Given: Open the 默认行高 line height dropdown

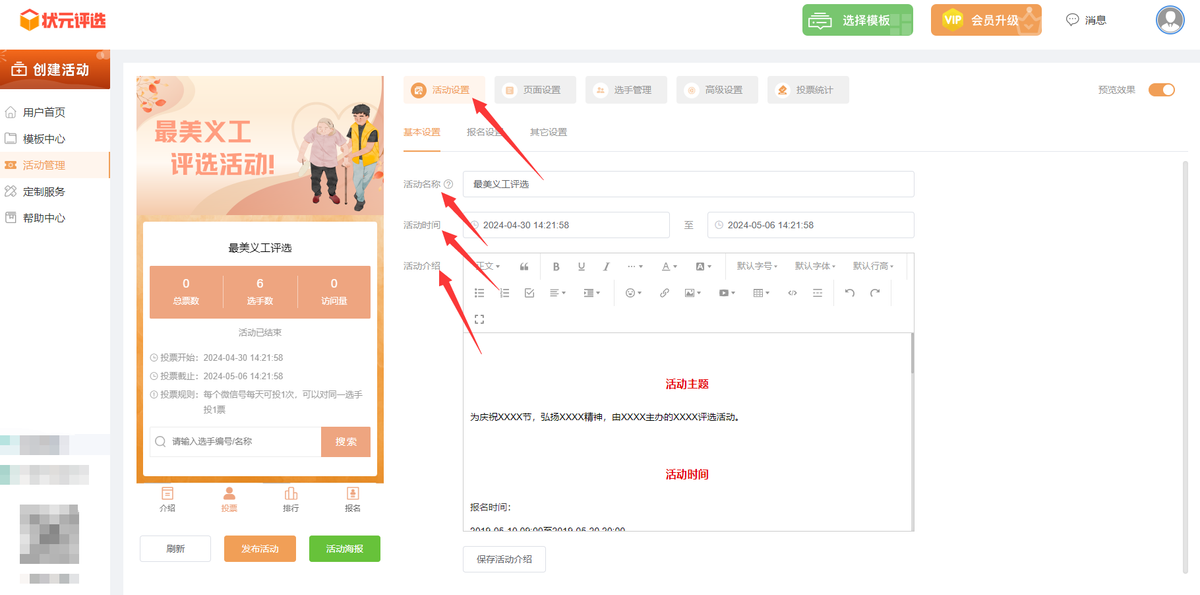Looking at the screenshot, I should pos(873,267).
